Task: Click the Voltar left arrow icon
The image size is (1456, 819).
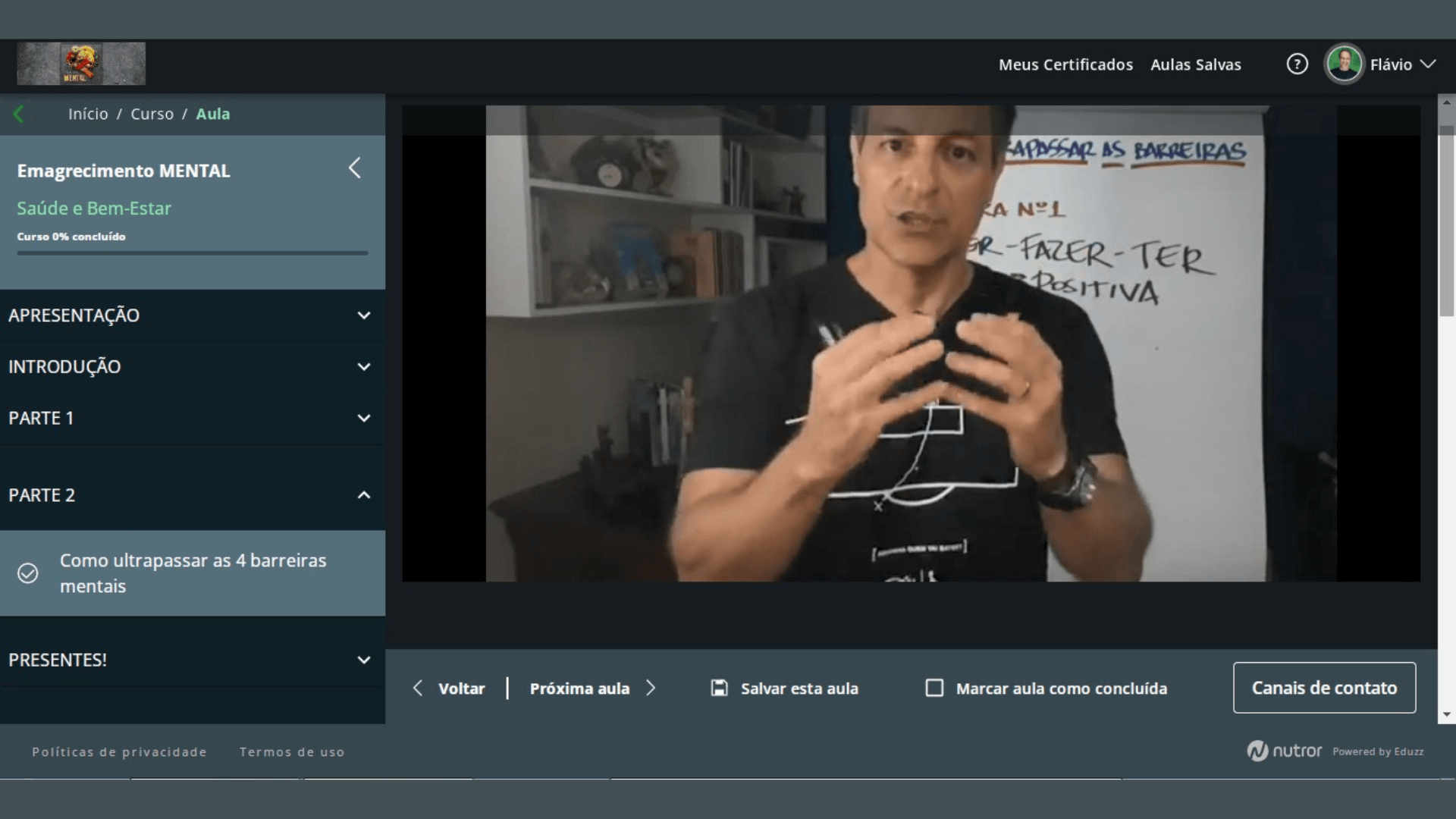Action: [418, 688]
